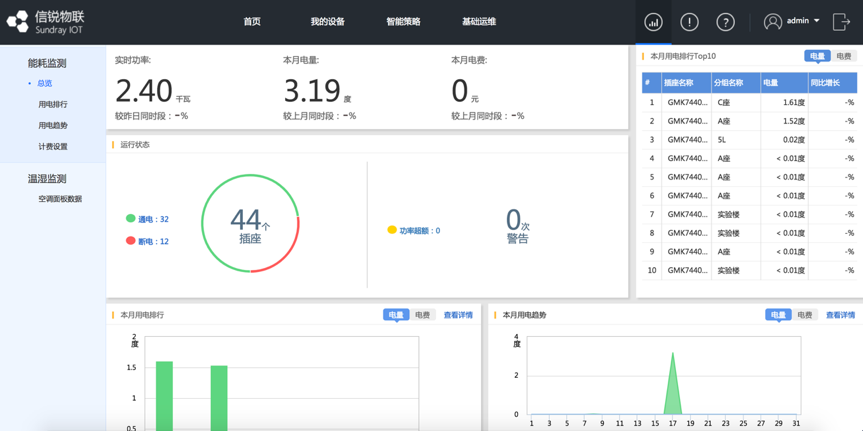Viewport: 863px width, 431px height.
Task: Select the C座 cell in row 1
Action: point(736,102)
